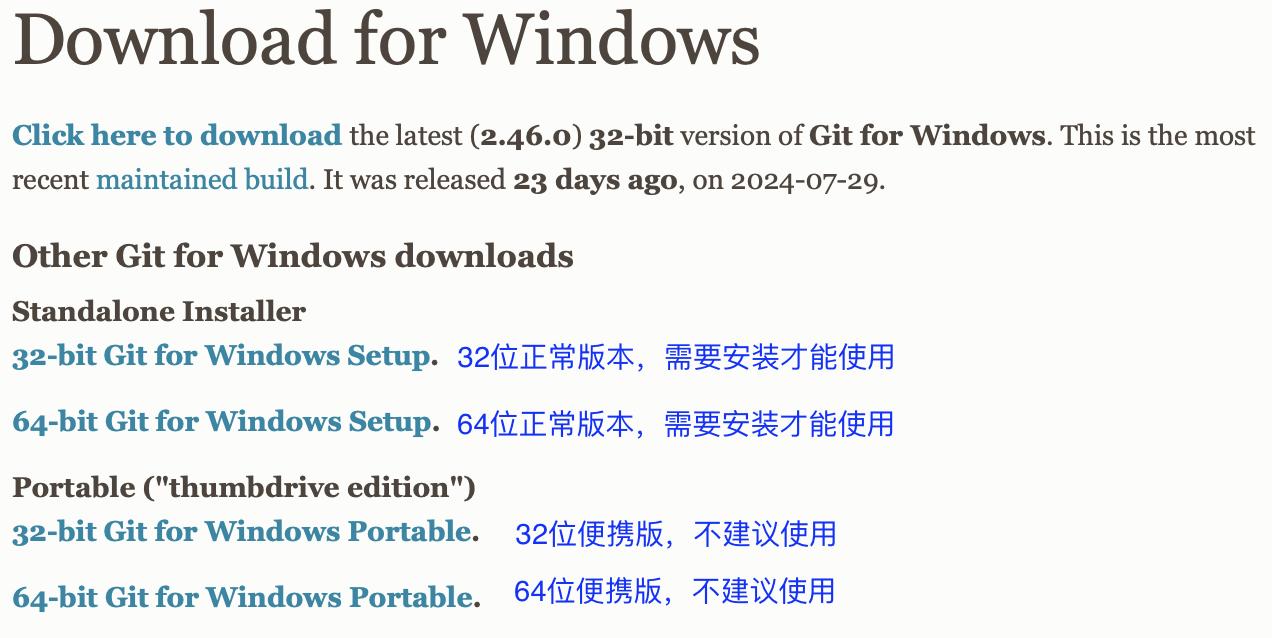Click the "Download for Windows" page title
This screenshot has width=1272, height=638.
point(386,42)
